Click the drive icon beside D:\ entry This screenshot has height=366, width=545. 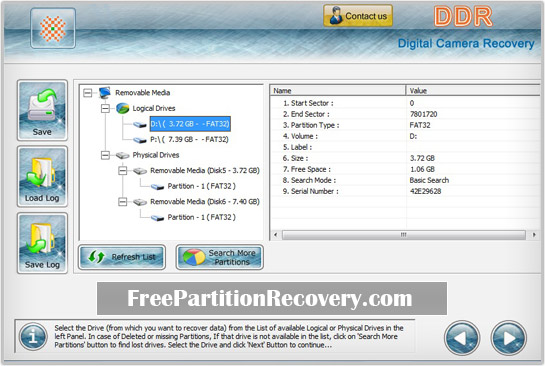point(140,124)
